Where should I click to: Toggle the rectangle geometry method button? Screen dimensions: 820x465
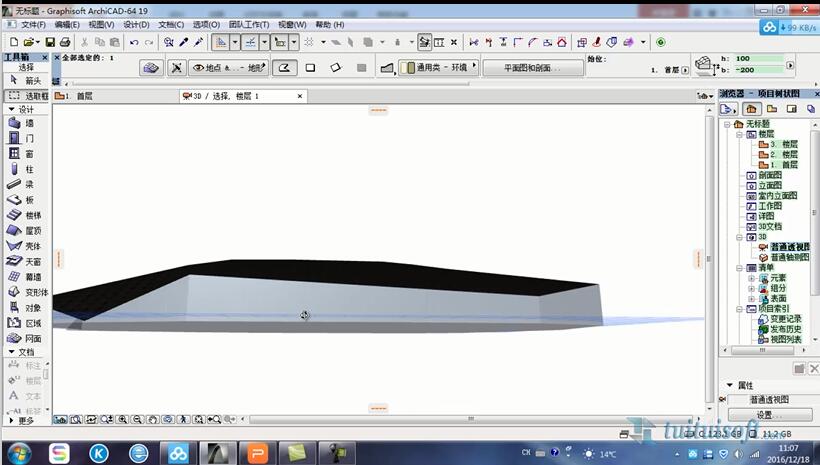(x=310, y=68)
